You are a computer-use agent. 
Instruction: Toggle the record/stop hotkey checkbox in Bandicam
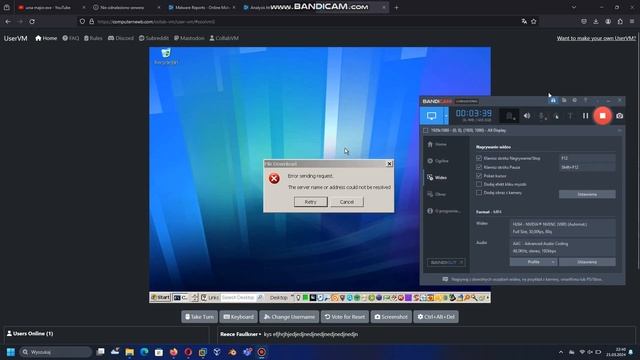pyautogui.click(x=479, y=158)
